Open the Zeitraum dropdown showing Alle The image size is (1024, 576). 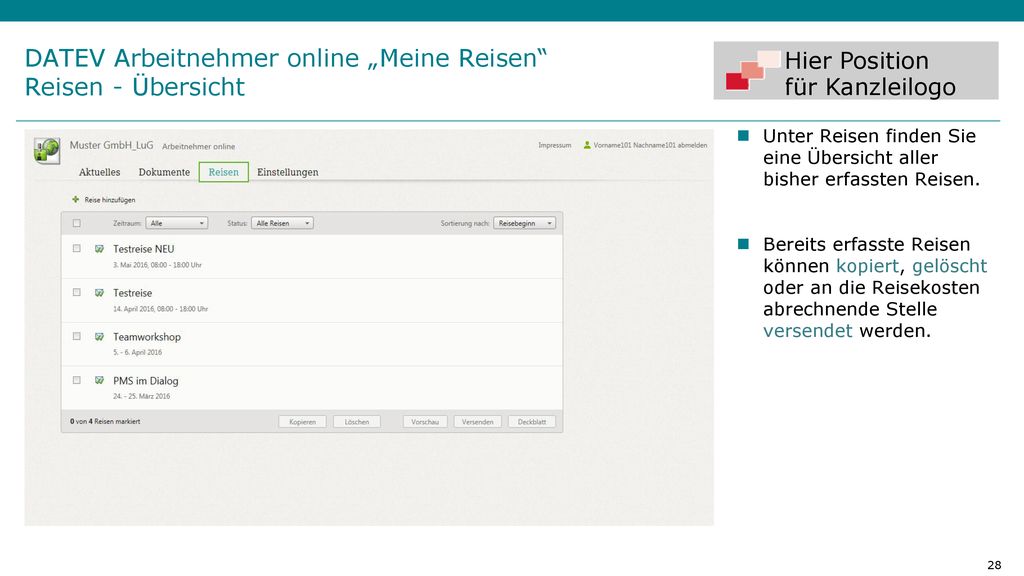(176, 223)
